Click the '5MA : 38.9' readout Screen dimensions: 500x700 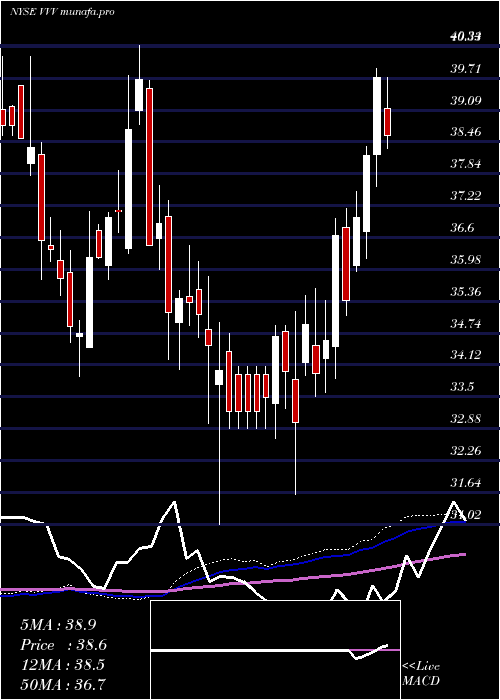coord(58,625)
